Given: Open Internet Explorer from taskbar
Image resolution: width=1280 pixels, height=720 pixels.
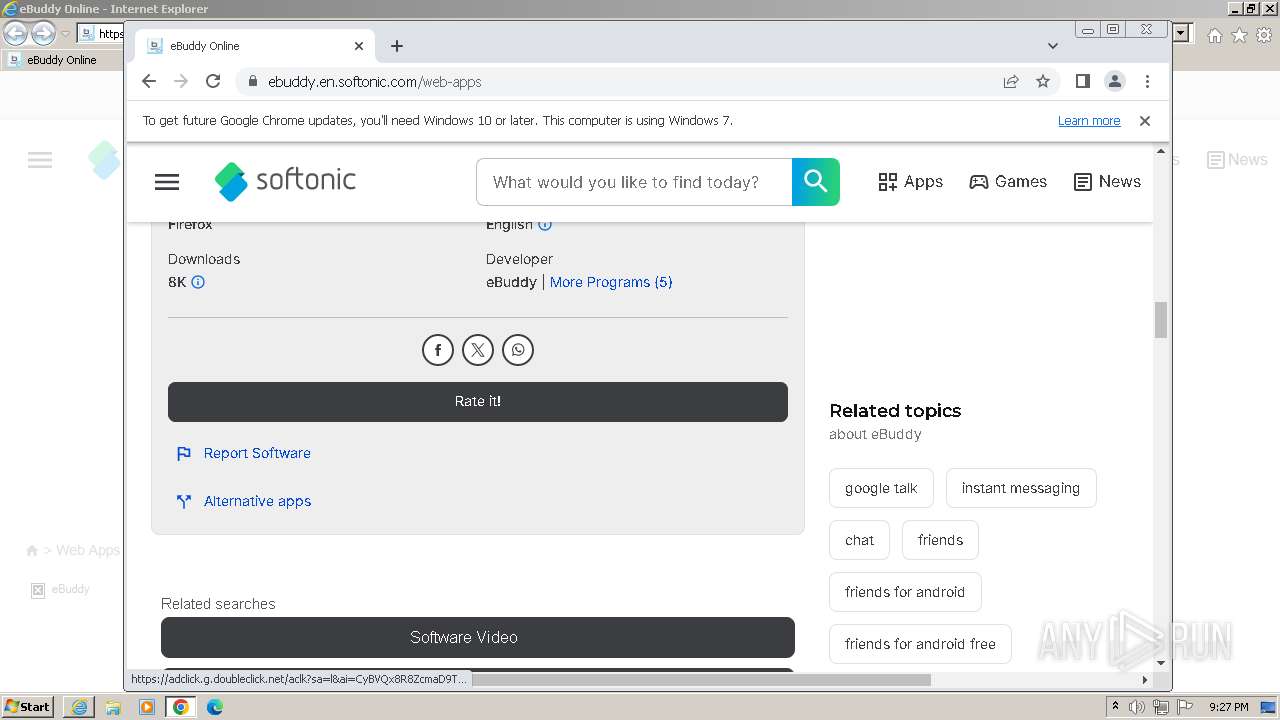Looking at the screenshot, I should click(79, 707).
